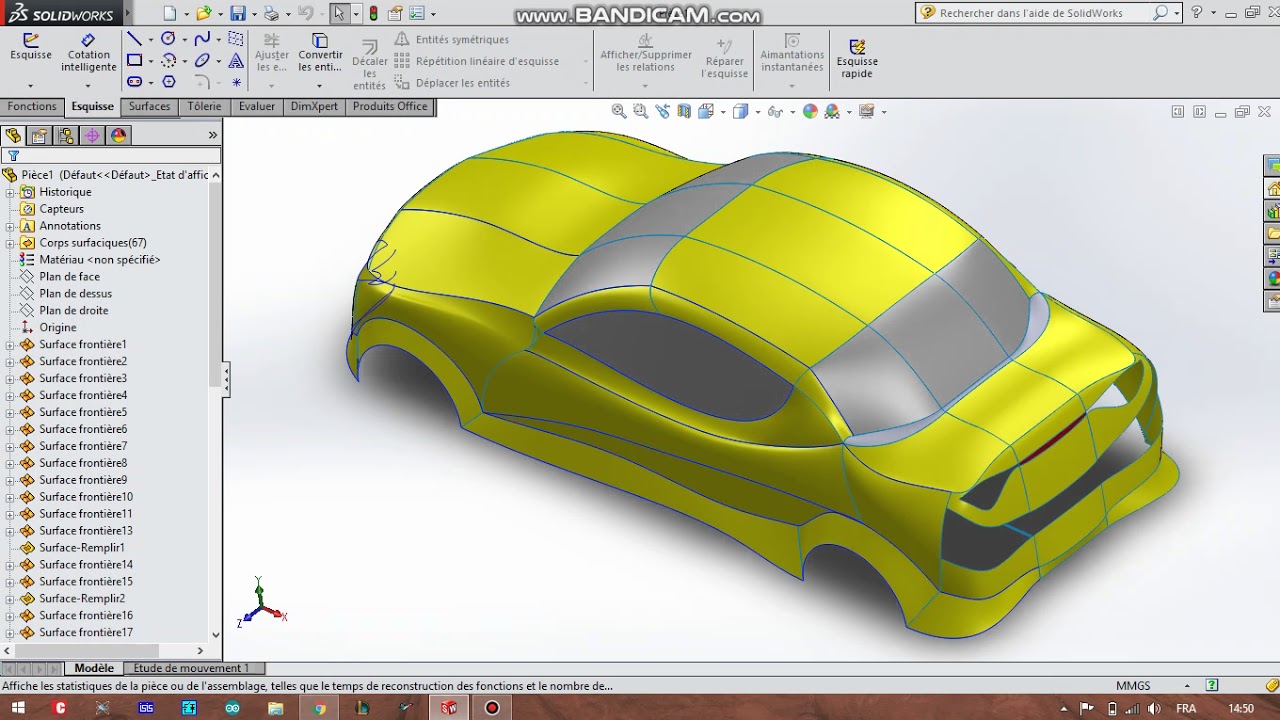Click the FRA language indicator
This screenshot has height=720, width=1280.
click(1186, 708)
